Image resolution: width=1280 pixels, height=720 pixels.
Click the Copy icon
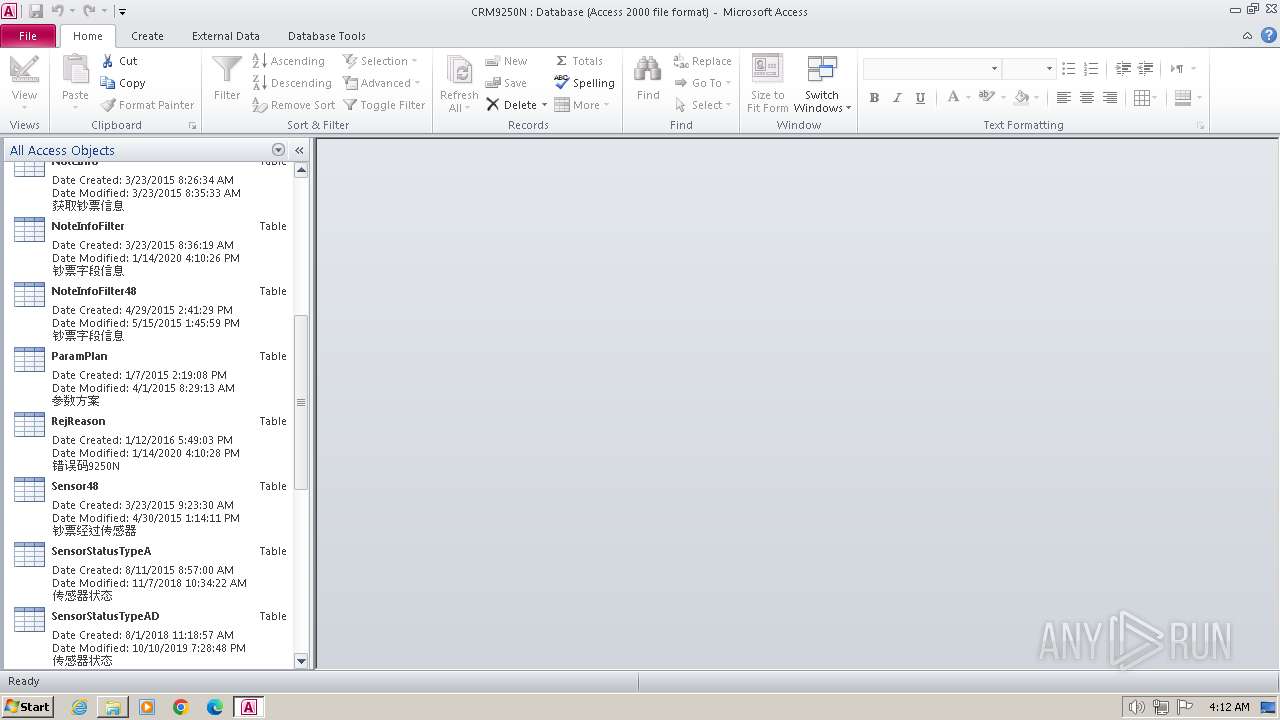(x=108, y=83)
